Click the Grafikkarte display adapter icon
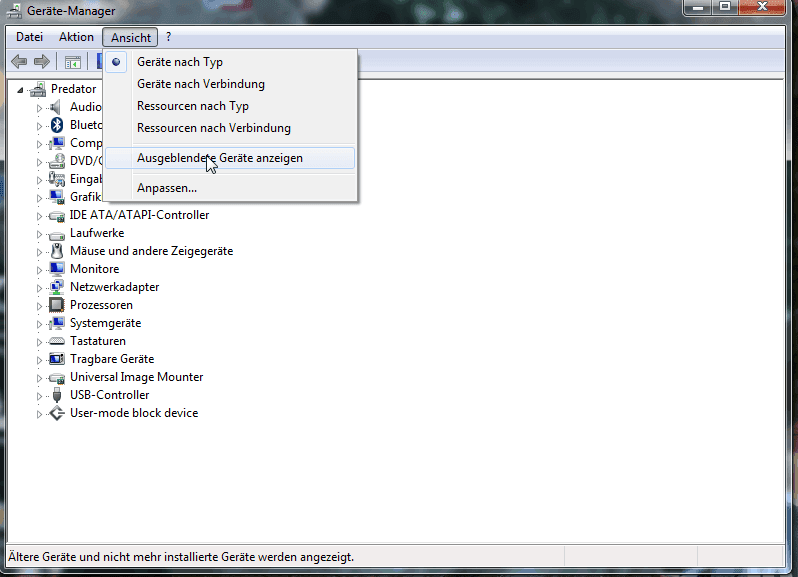798x577 pixels. tap(56, 197)
